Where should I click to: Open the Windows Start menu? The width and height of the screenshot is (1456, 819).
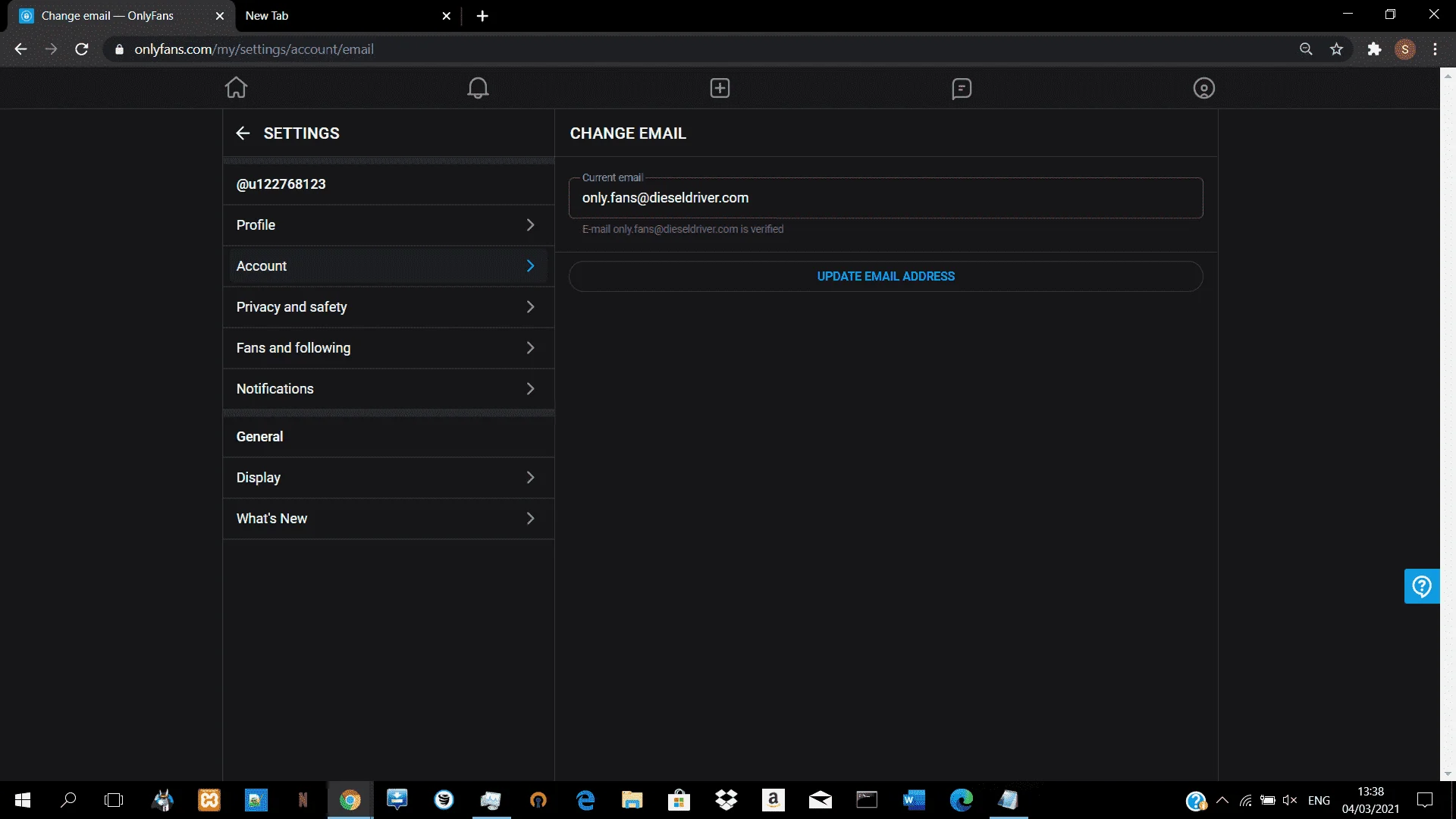pyautogui.click(x=23, y=800)
